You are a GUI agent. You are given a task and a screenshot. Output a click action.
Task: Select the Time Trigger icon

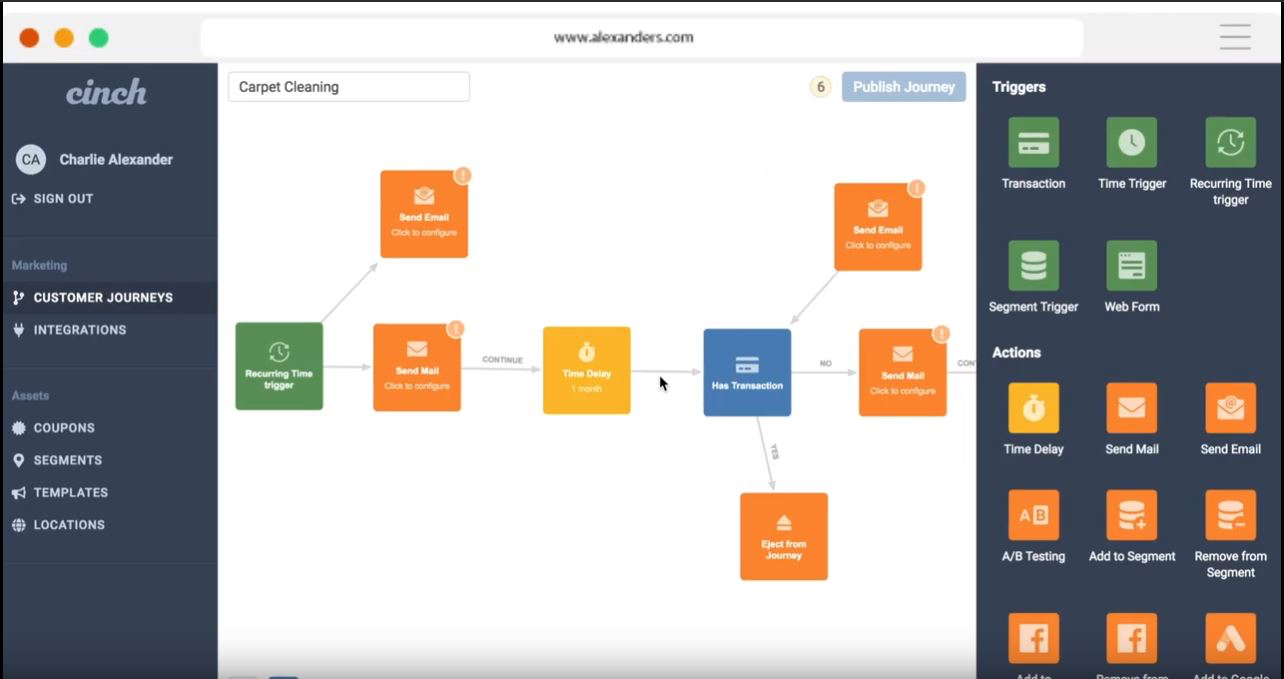(1131, 143)
